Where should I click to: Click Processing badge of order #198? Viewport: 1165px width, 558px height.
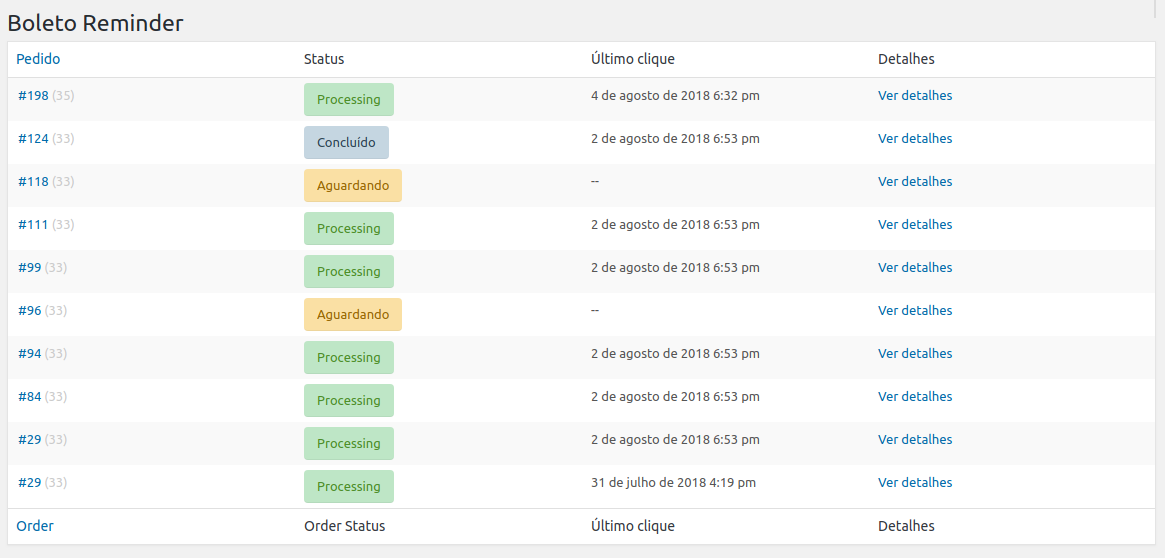coord(348,100)
